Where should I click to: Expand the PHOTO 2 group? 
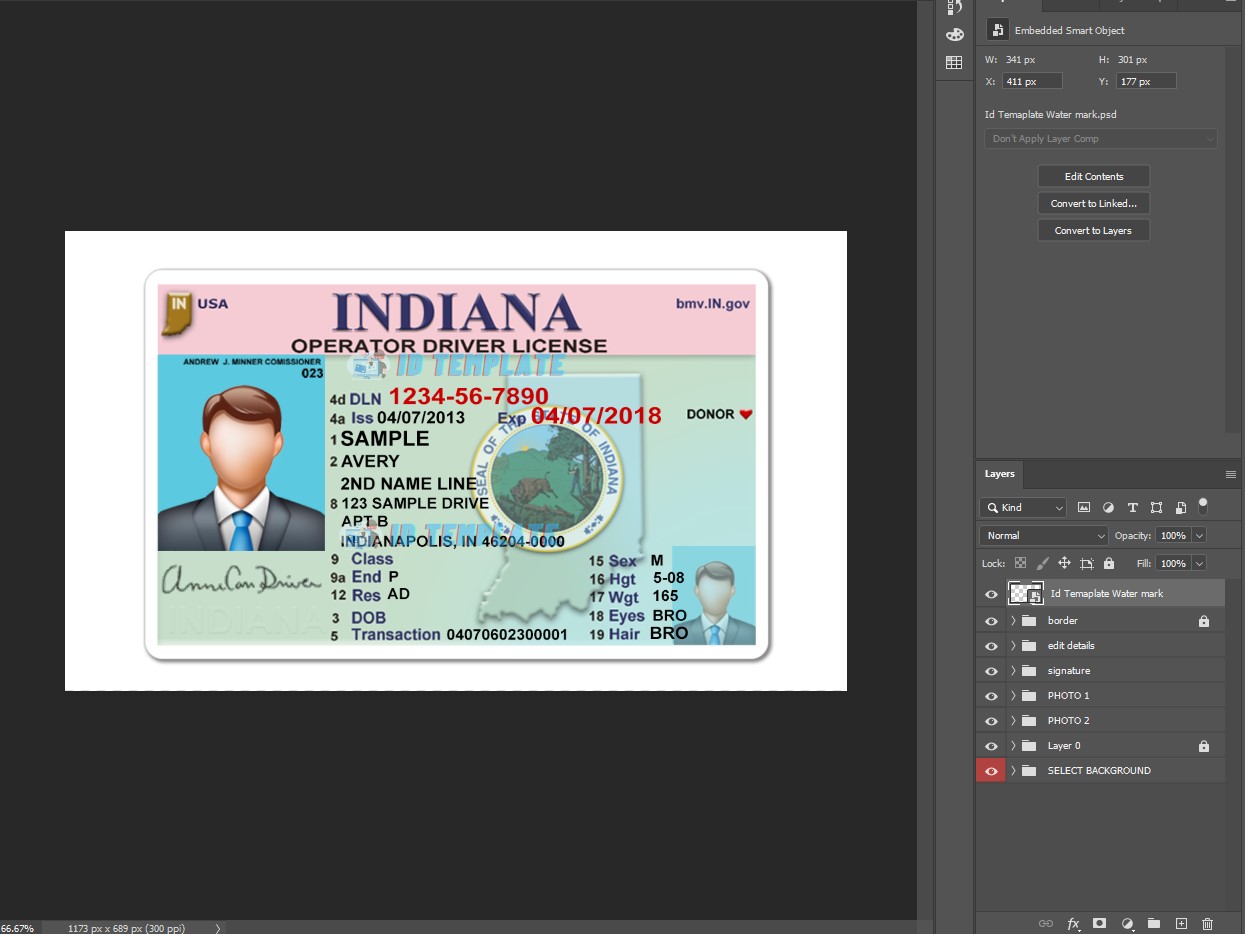[1013, 721]
